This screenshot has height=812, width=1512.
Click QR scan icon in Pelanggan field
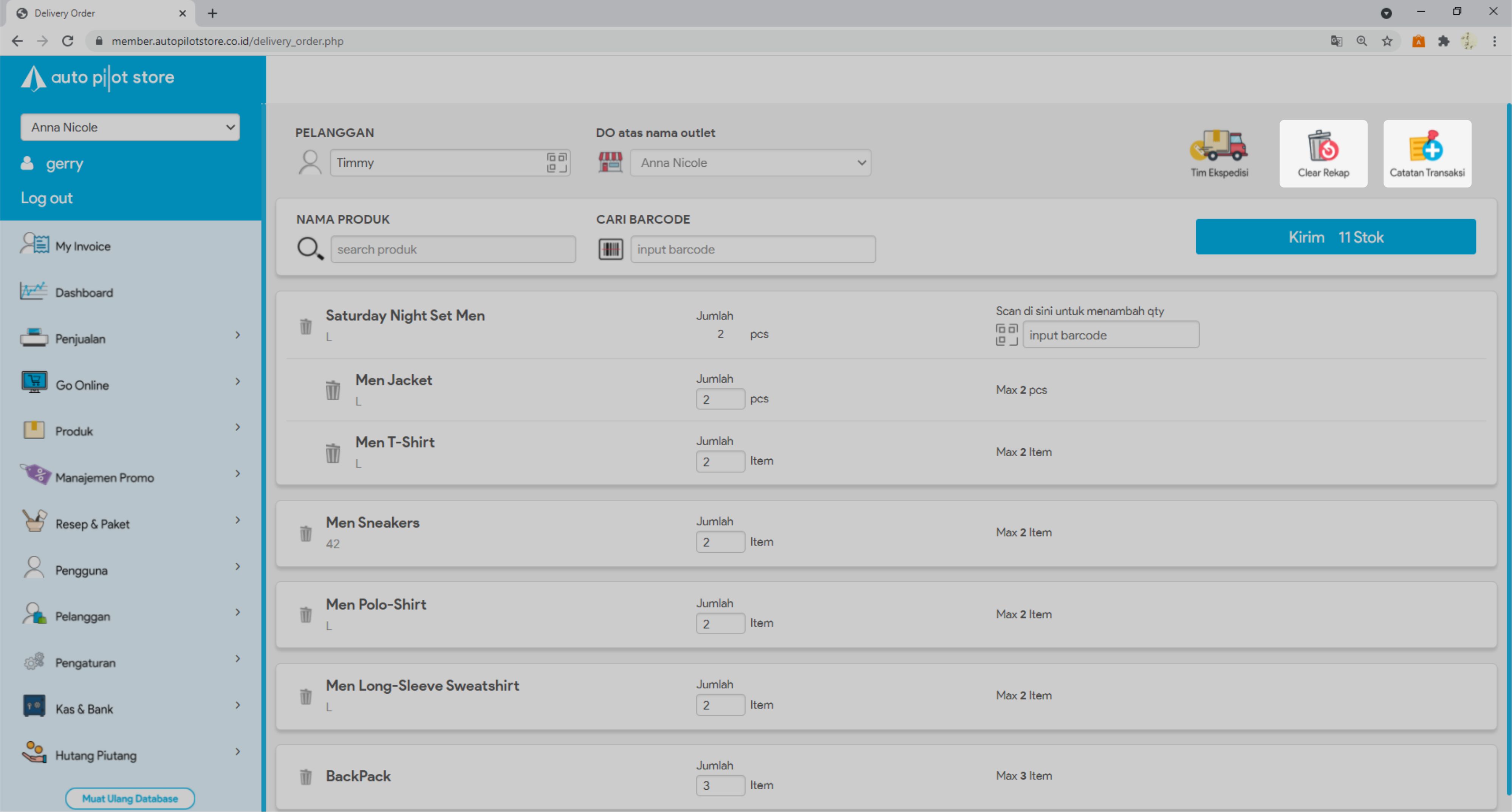556,163
